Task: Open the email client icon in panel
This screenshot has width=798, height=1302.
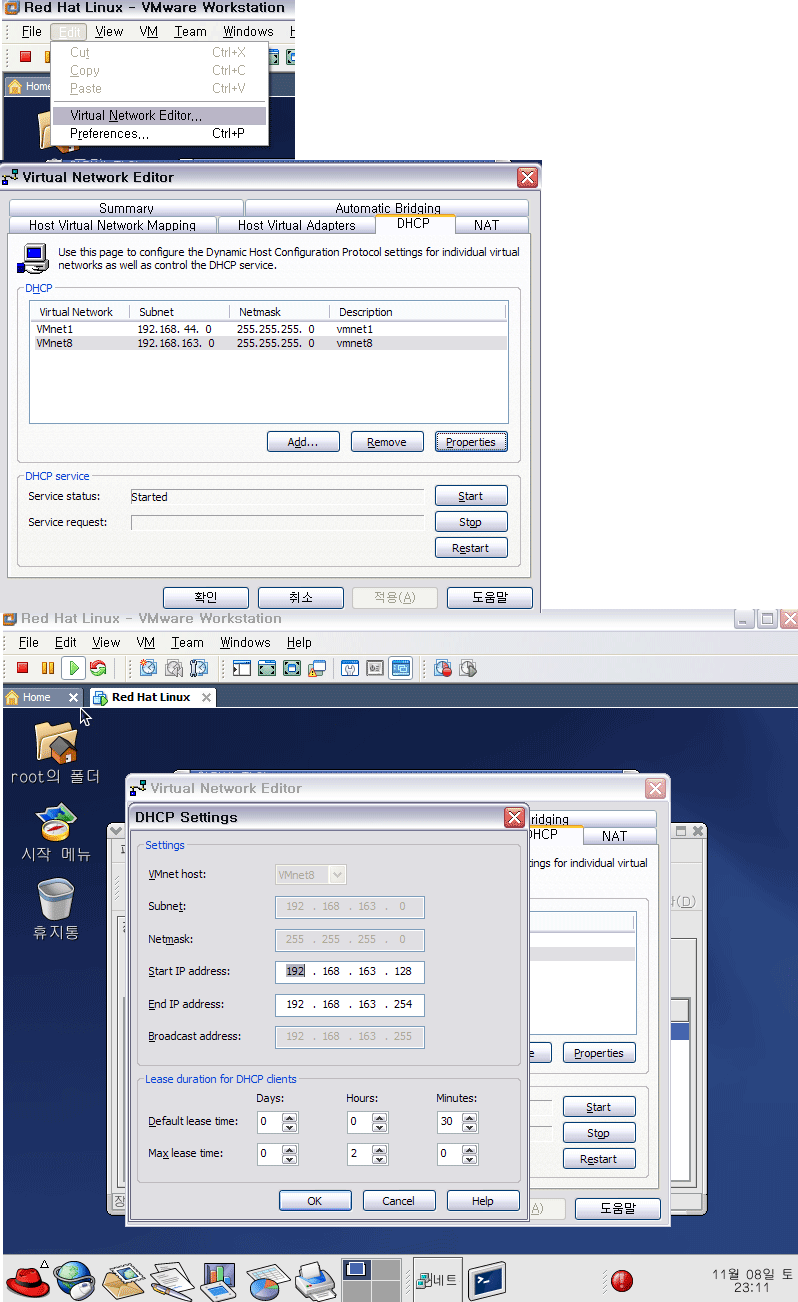Action: [124, 1279]
